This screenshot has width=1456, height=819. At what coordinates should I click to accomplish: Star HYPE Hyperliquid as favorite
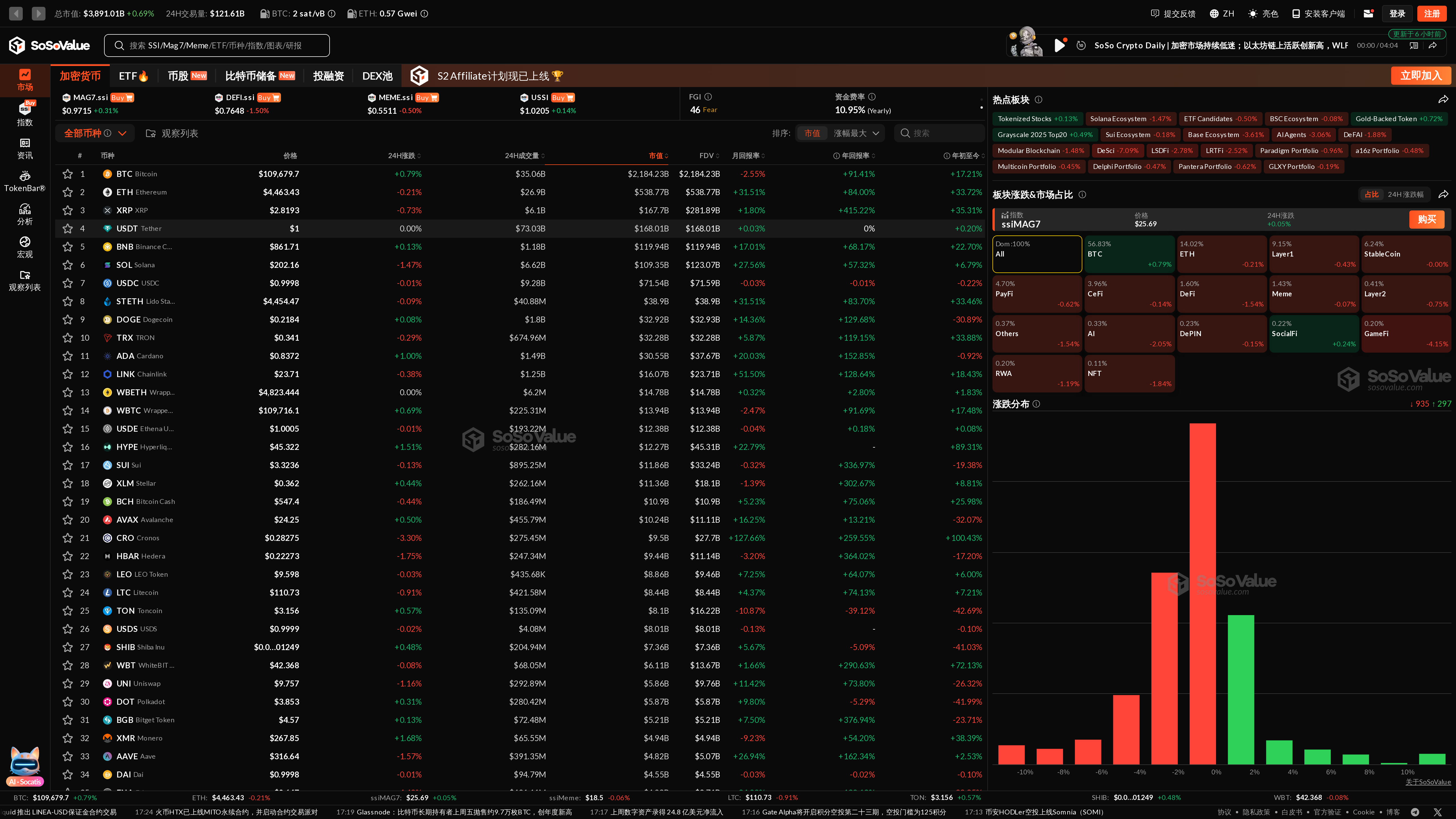point(68,447)
